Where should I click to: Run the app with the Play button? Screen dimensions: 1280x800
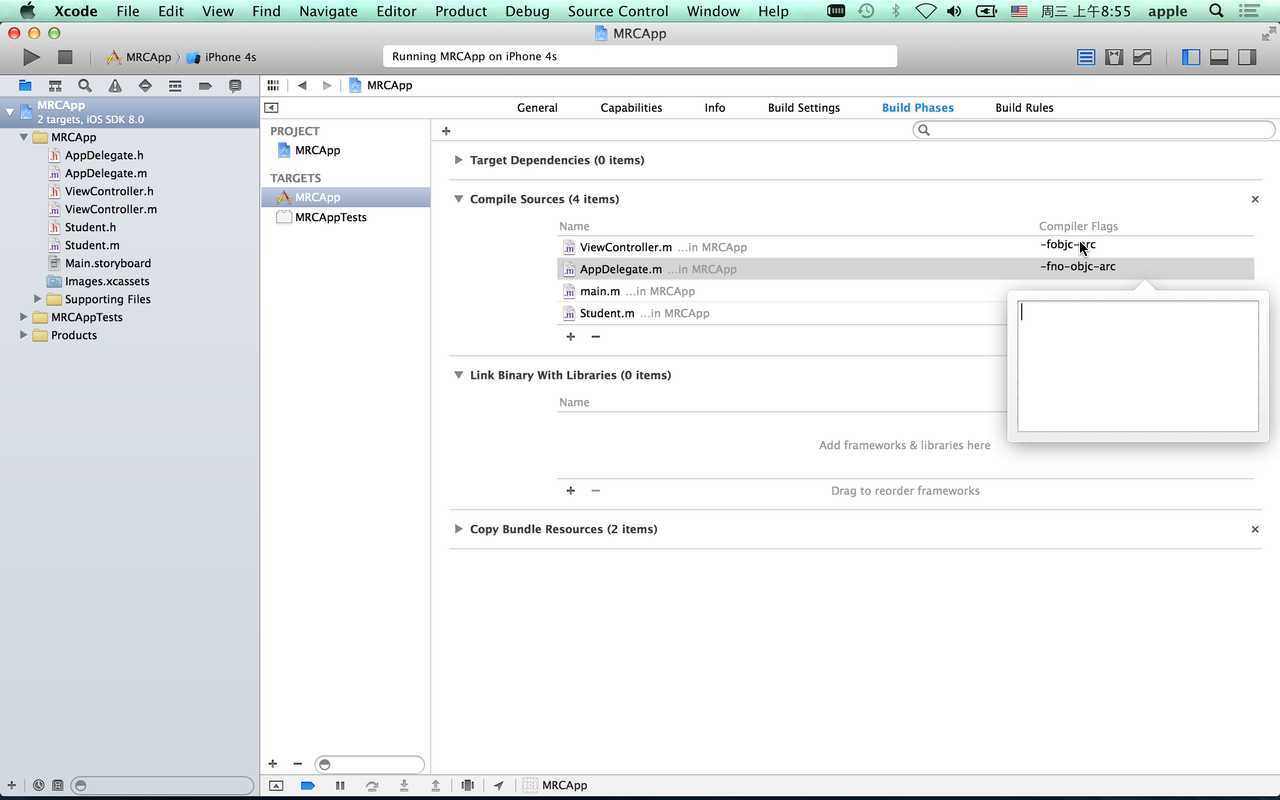pos(32,57)
